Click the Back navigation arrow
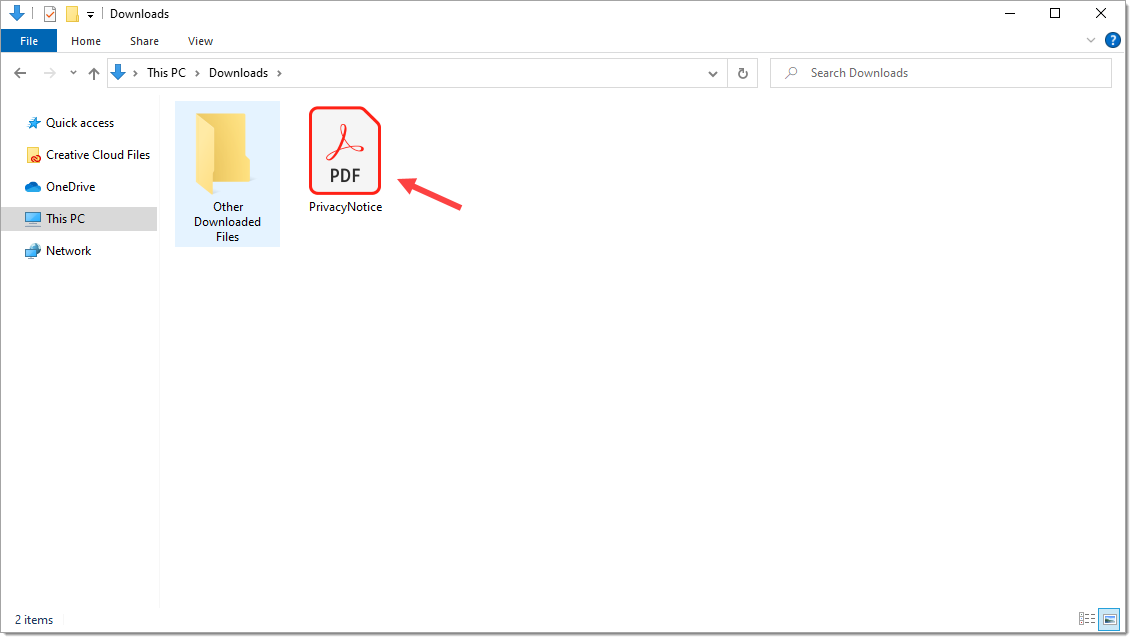1133x640 pixels. point(20,73)
